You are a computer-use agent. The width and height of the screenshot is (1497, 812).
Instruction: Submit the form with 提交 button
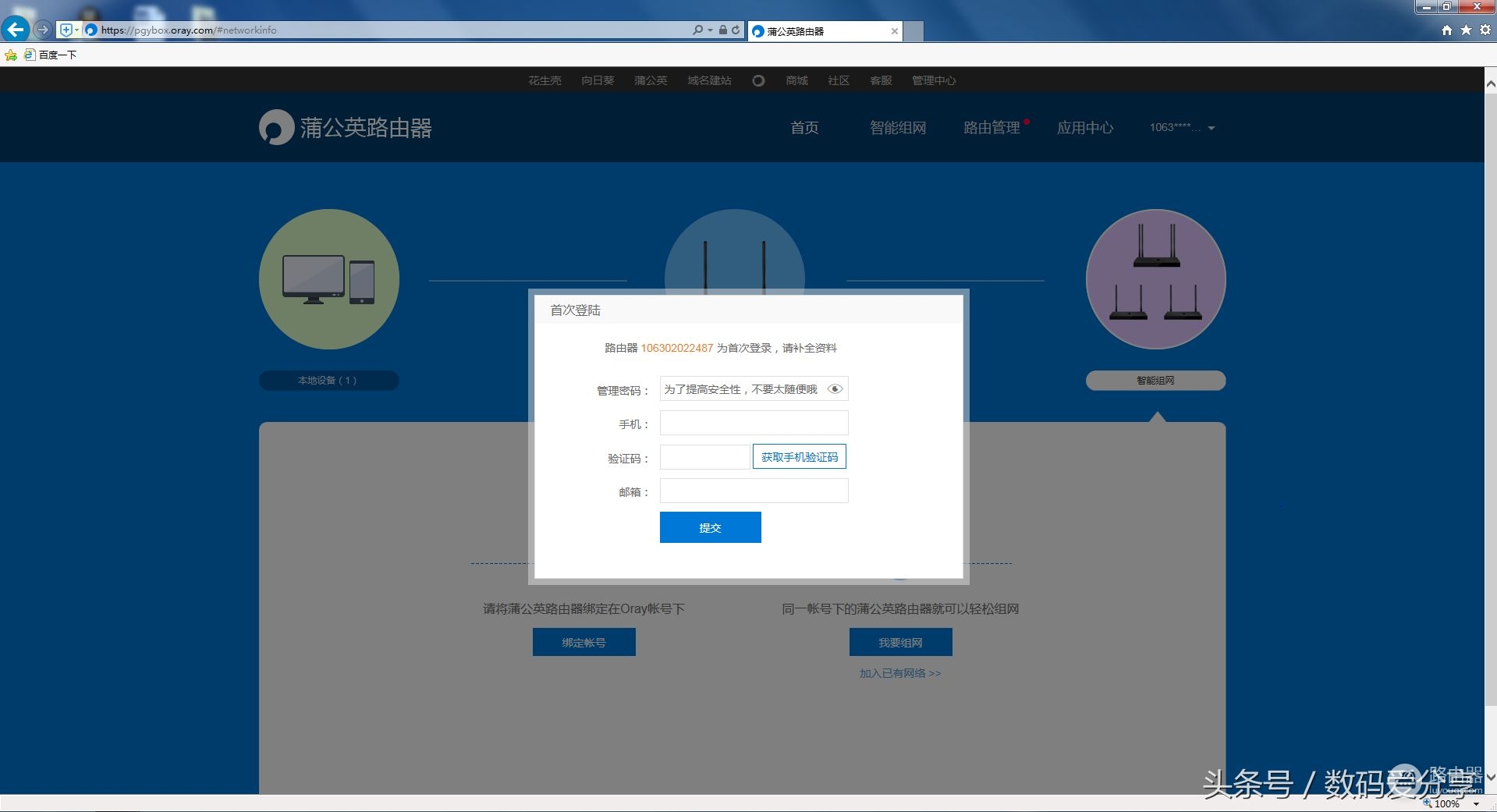click(x=710, y=527)
